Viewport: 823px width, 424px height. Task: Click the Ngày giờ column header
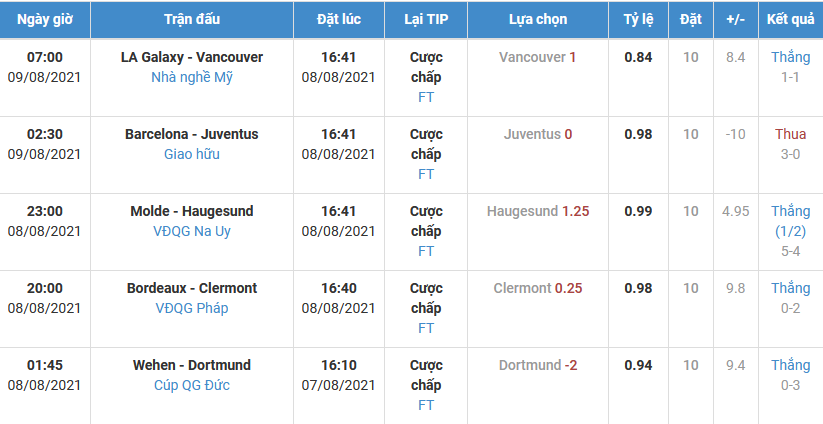[44, 19]
